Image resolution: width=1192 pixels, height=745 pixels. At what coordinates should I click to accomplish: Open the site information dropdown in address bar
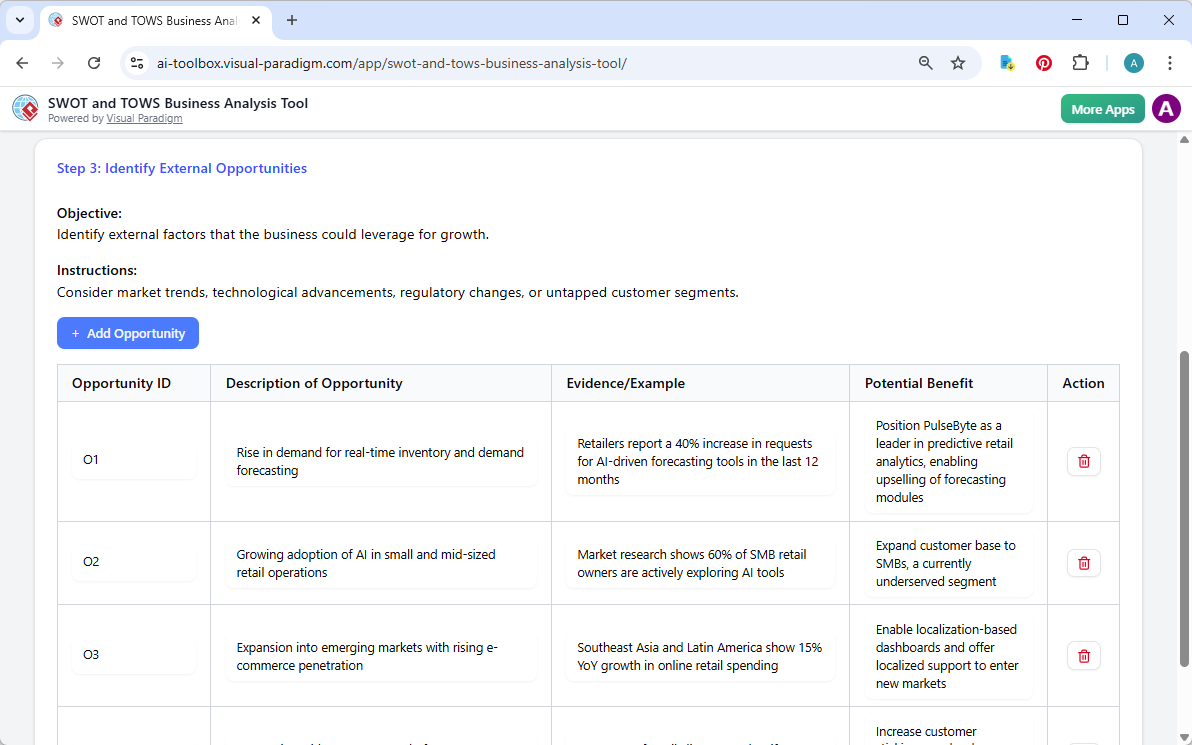tap(136, 62)
